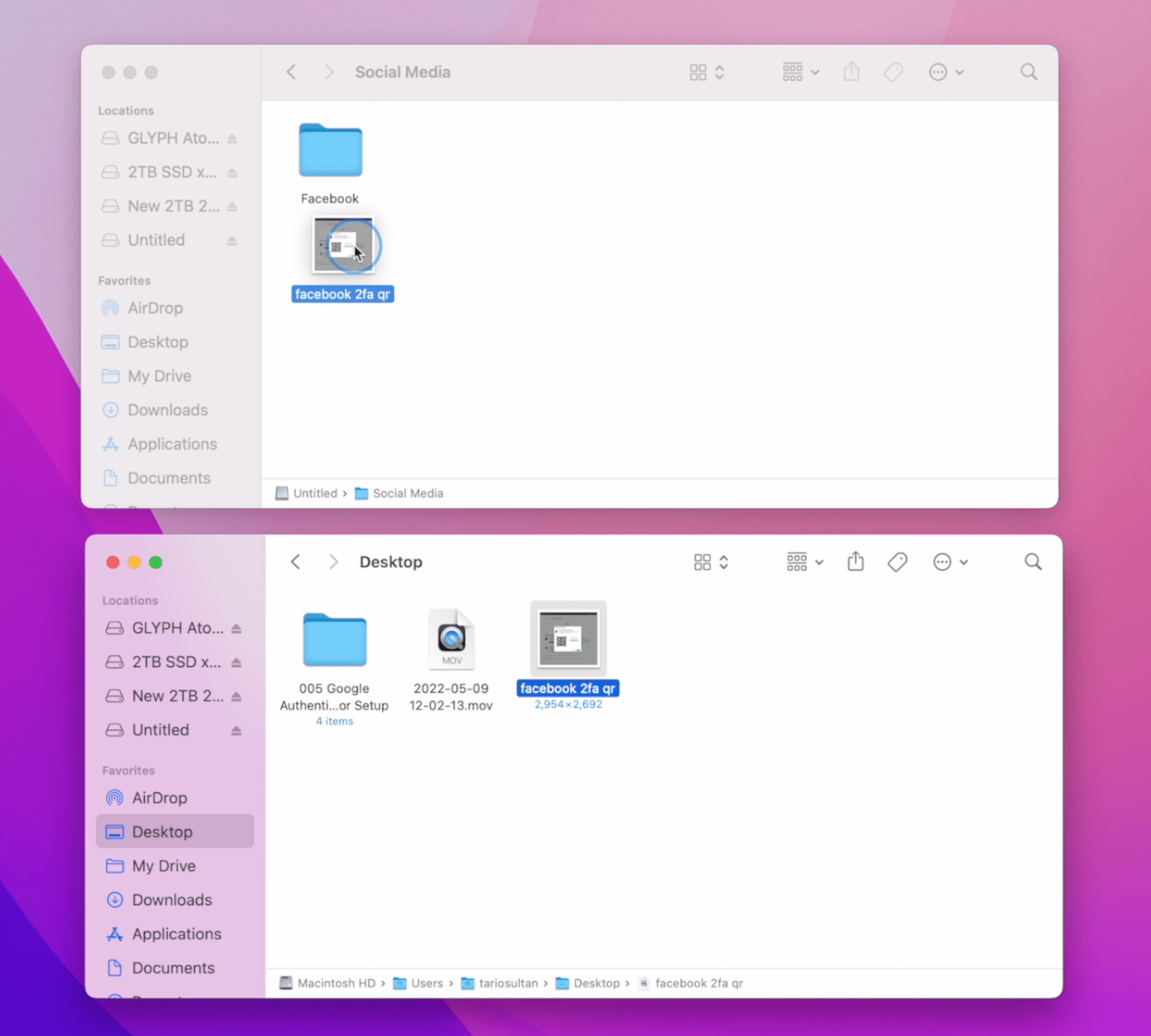Select Applications in Social Media window sidebar
The image size is (1151, 1036).
pos(171,444)
